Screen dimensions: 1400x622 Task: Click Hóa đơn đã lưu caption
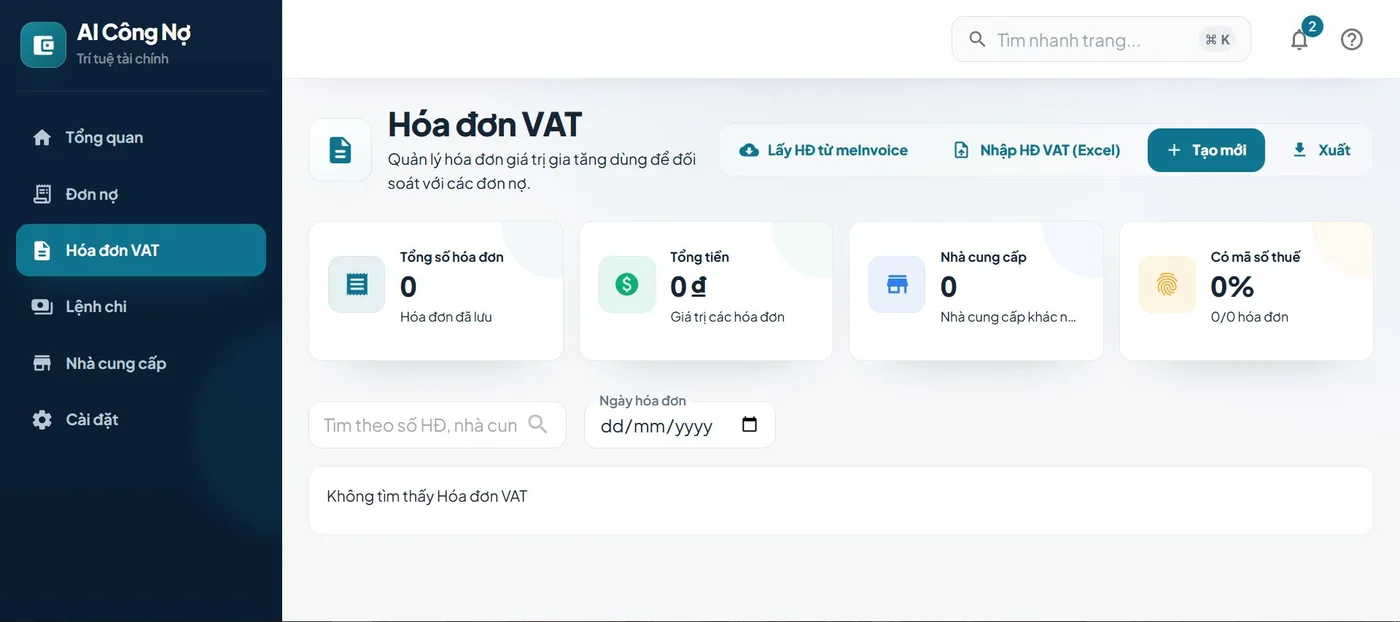click(446, 317)
